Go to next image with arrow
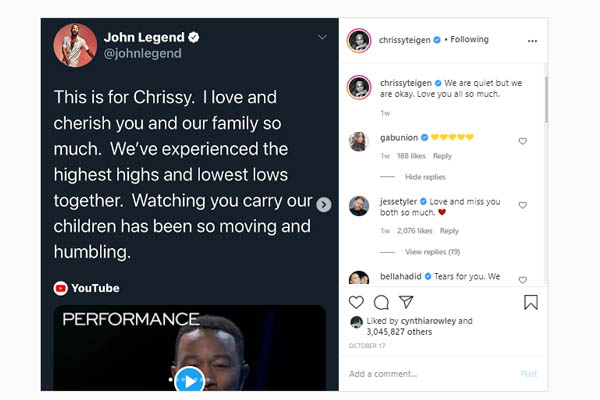 (324, 204)
